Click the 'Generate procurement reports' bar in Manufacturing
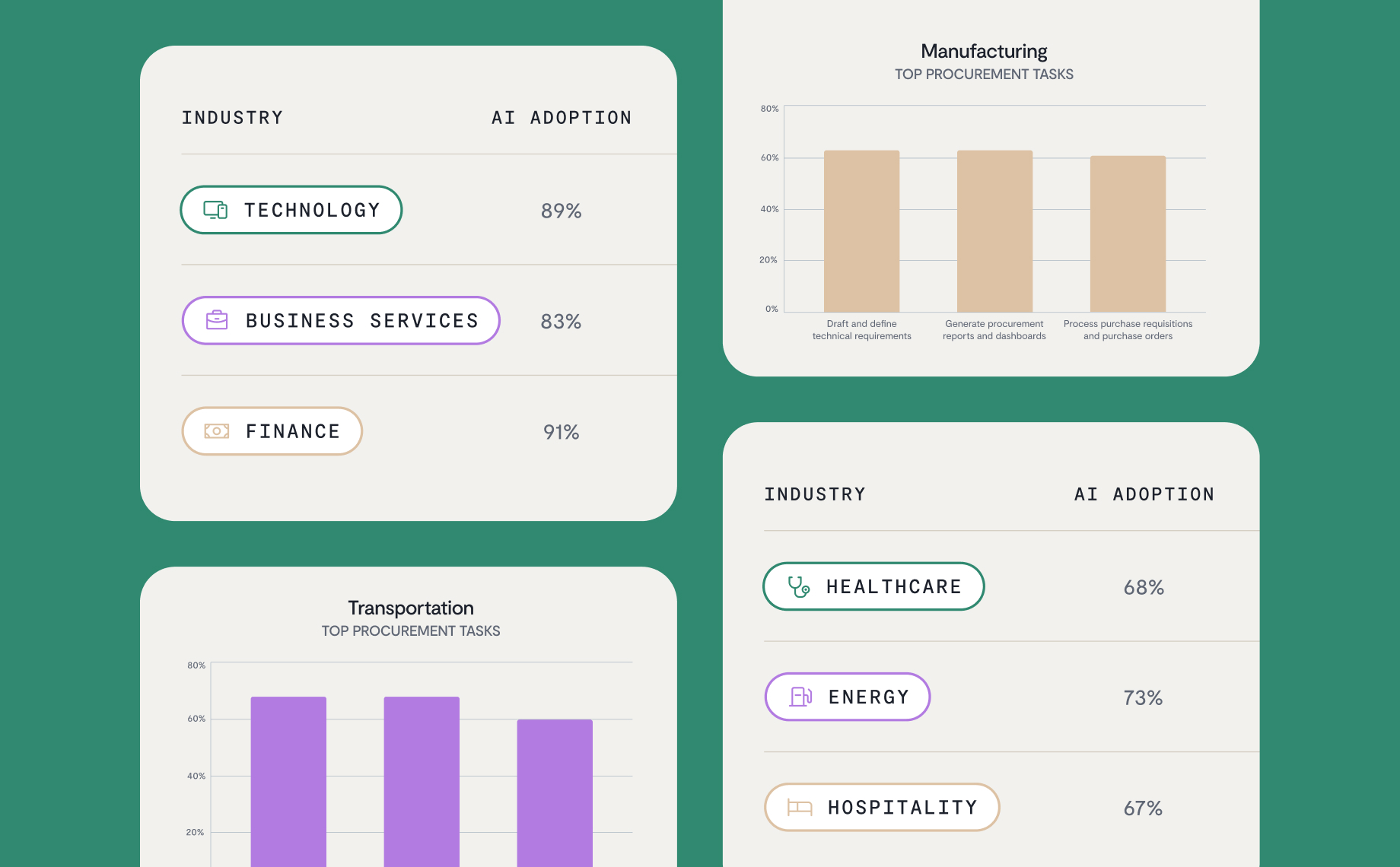Image resolution: width=1400 pixels, height=867 pixels. tap(994, 231)
